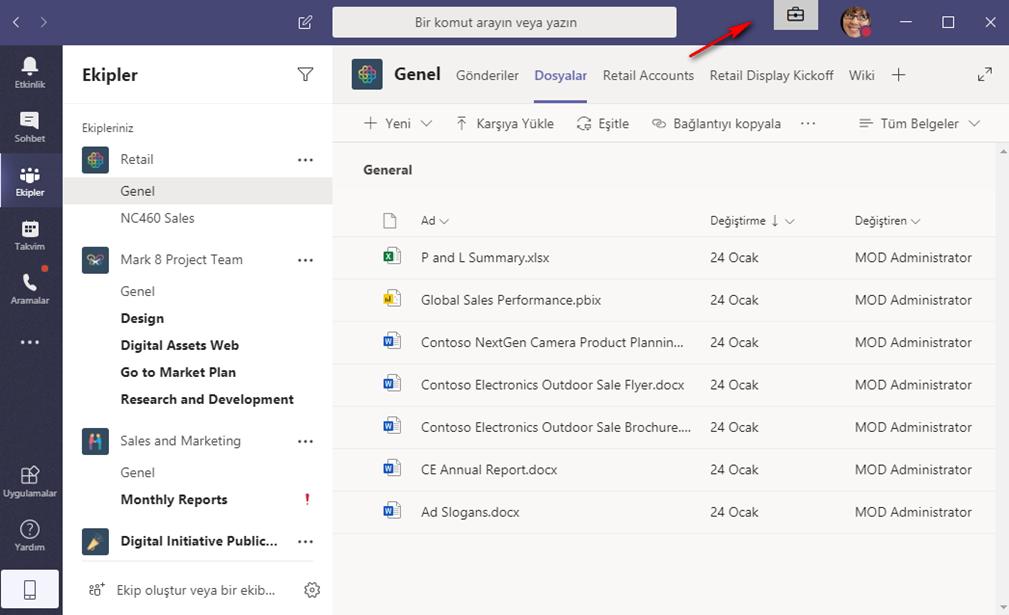Click the mobile device download icon

click(x=30, y=589)
